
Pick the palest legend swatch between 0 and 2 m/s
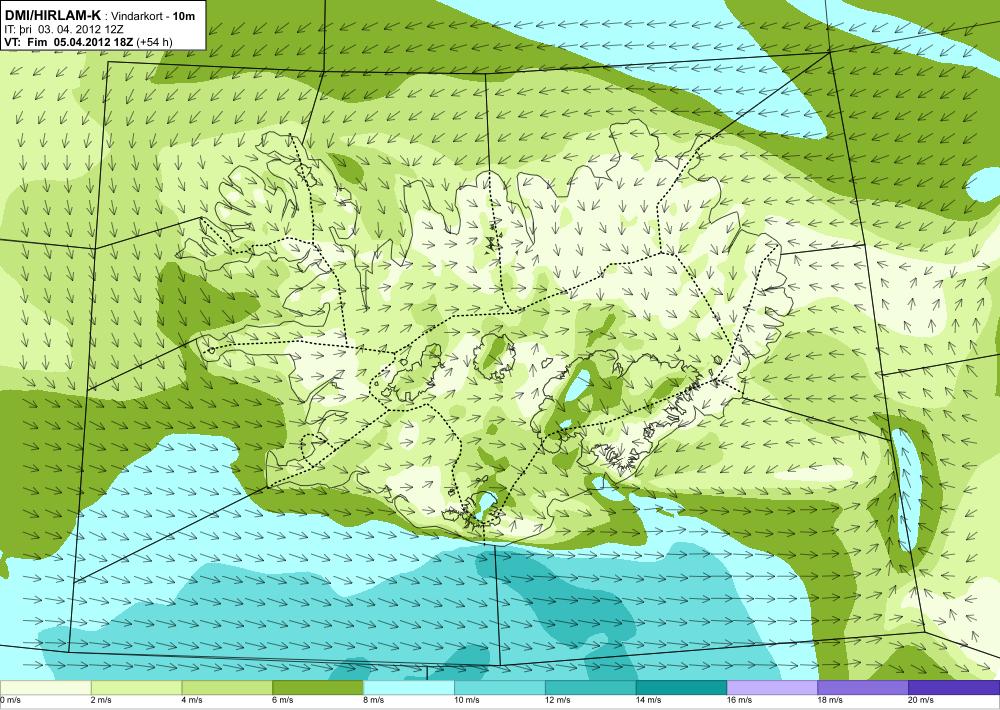pyautogui.click(x=45, y=688)
